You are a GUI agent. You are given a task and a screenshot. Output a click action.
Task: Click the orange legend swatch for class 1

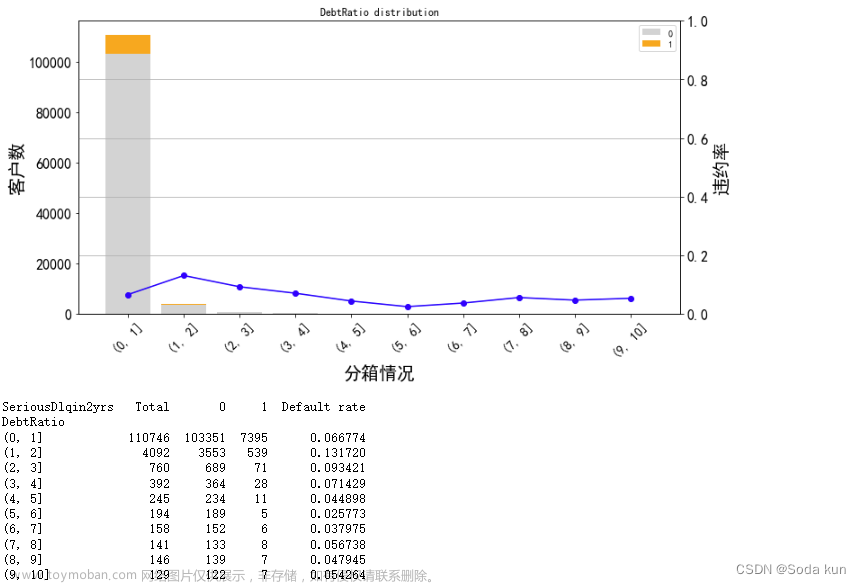(x=651, y=43)
